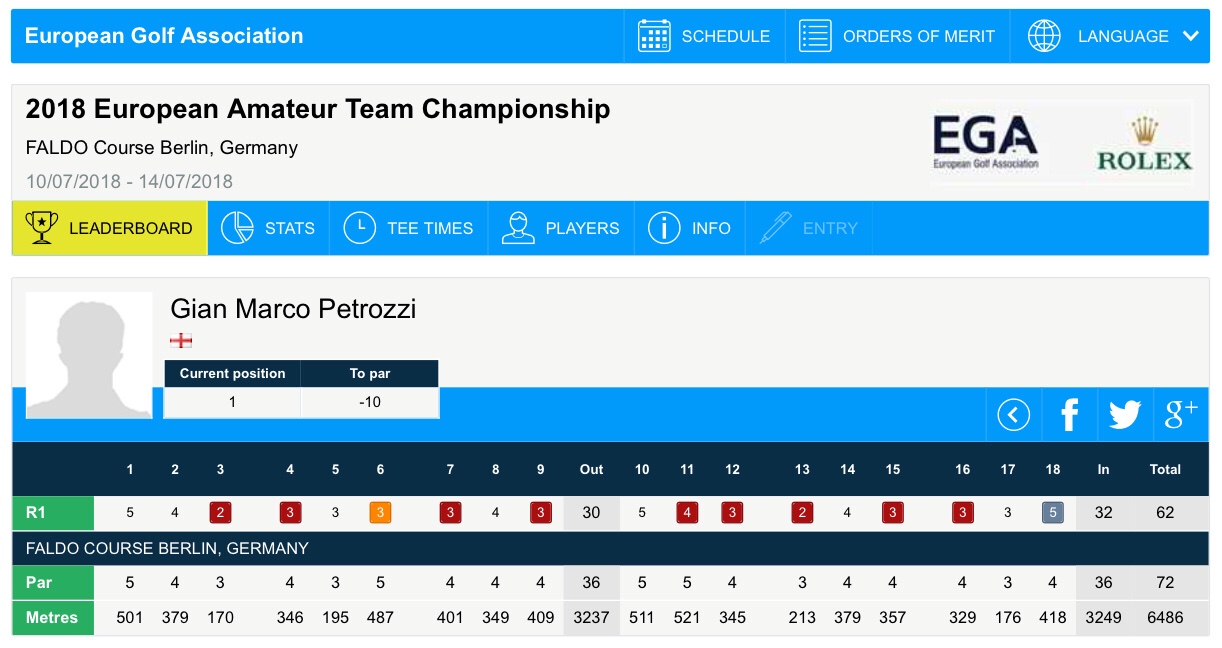Share on Google Plus icon
Screen dimensions: 1222x648
pyautogui.click(x=1181, y=414)
